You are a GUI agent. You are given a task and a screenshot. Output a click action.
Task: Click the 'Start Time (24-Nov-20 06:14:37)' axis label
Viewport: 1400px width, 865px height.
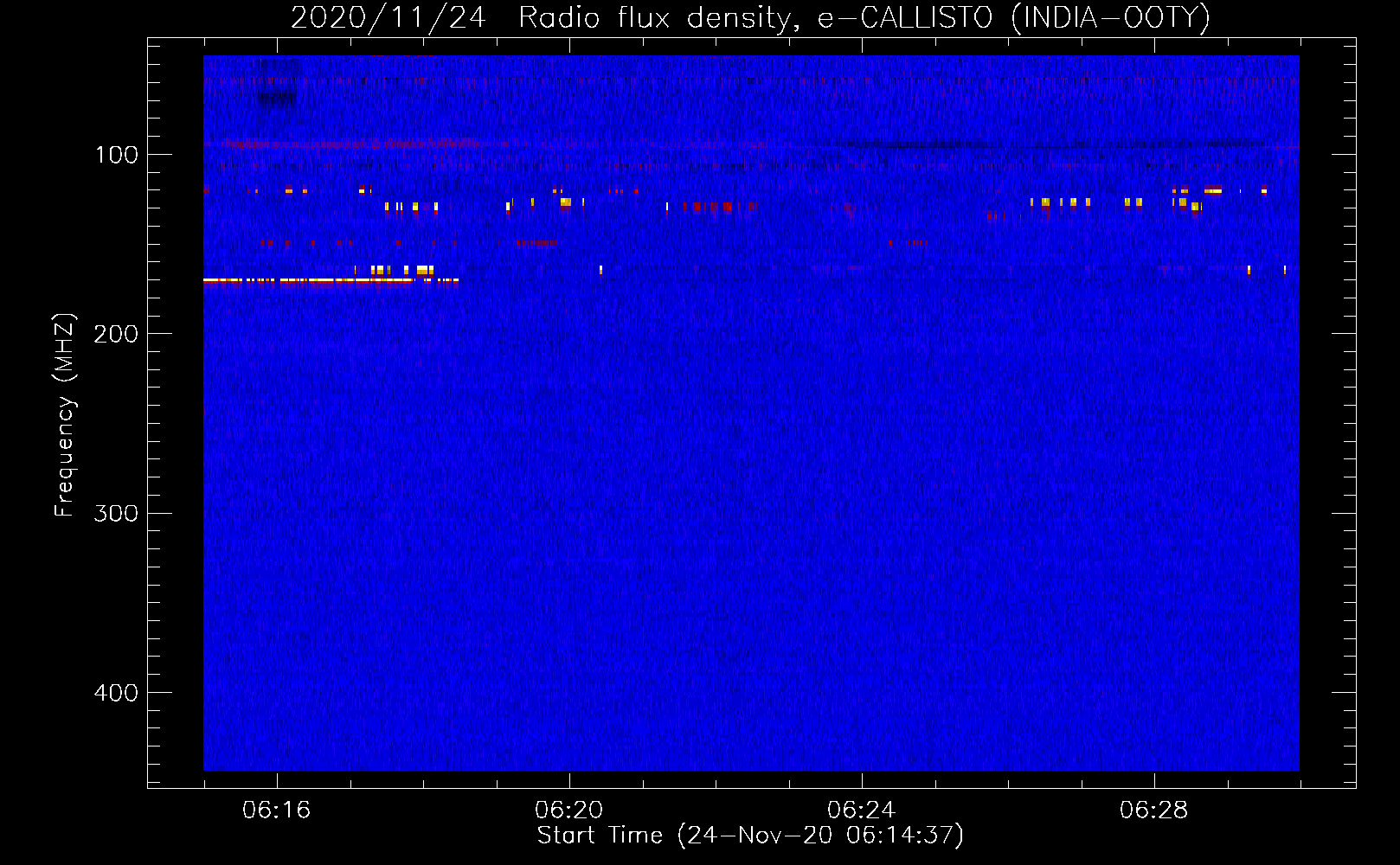click(x=750, y=836)
